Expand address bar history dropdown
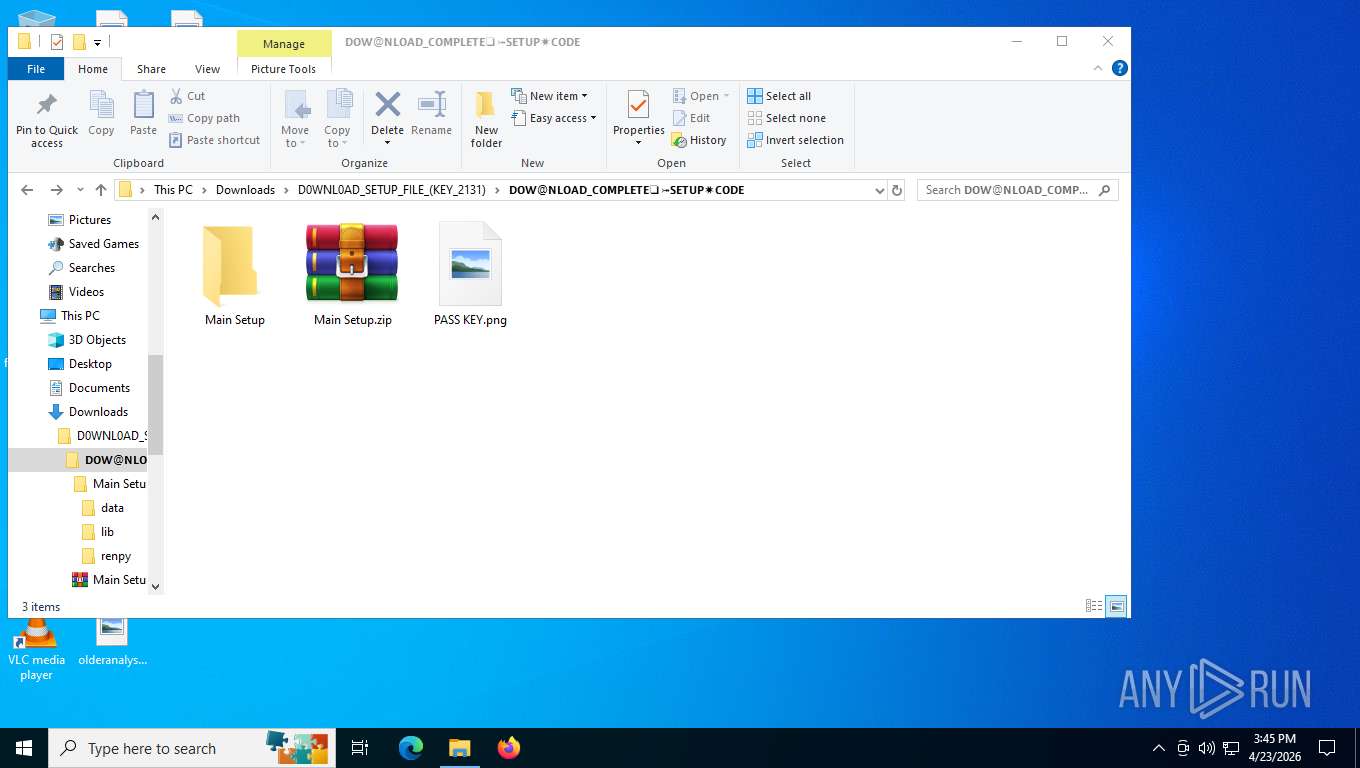This screenshot has width=1360, height=768. click(880, 190)
